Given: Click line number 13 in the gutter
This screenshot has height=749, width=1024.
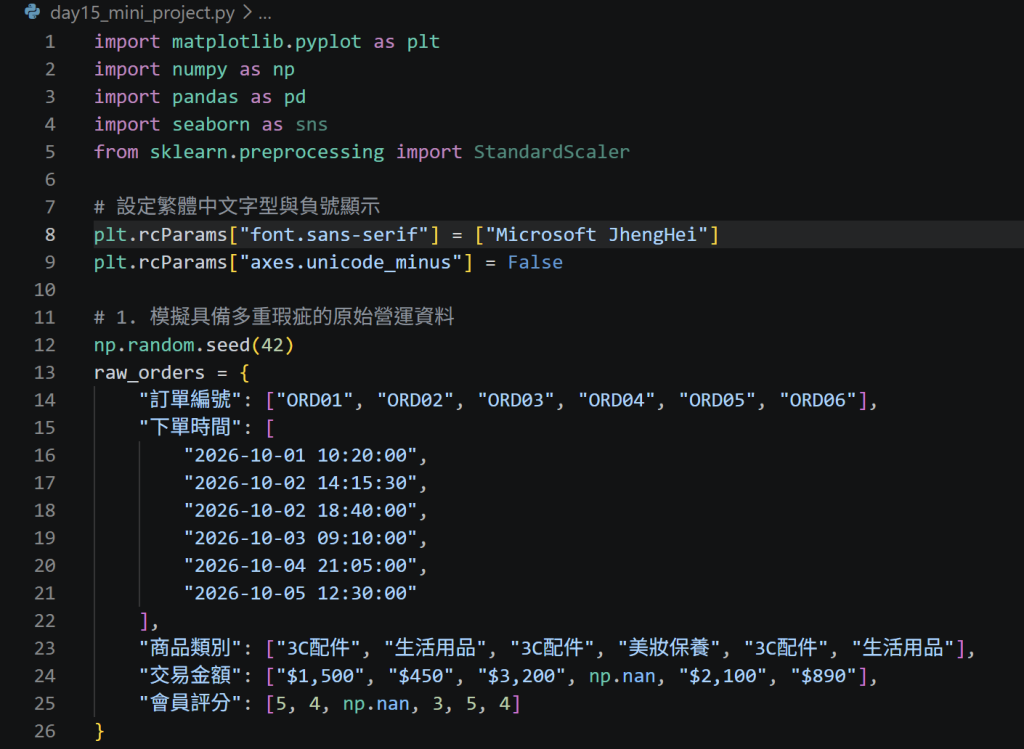Looking at the screenshot, I should 44,373.
